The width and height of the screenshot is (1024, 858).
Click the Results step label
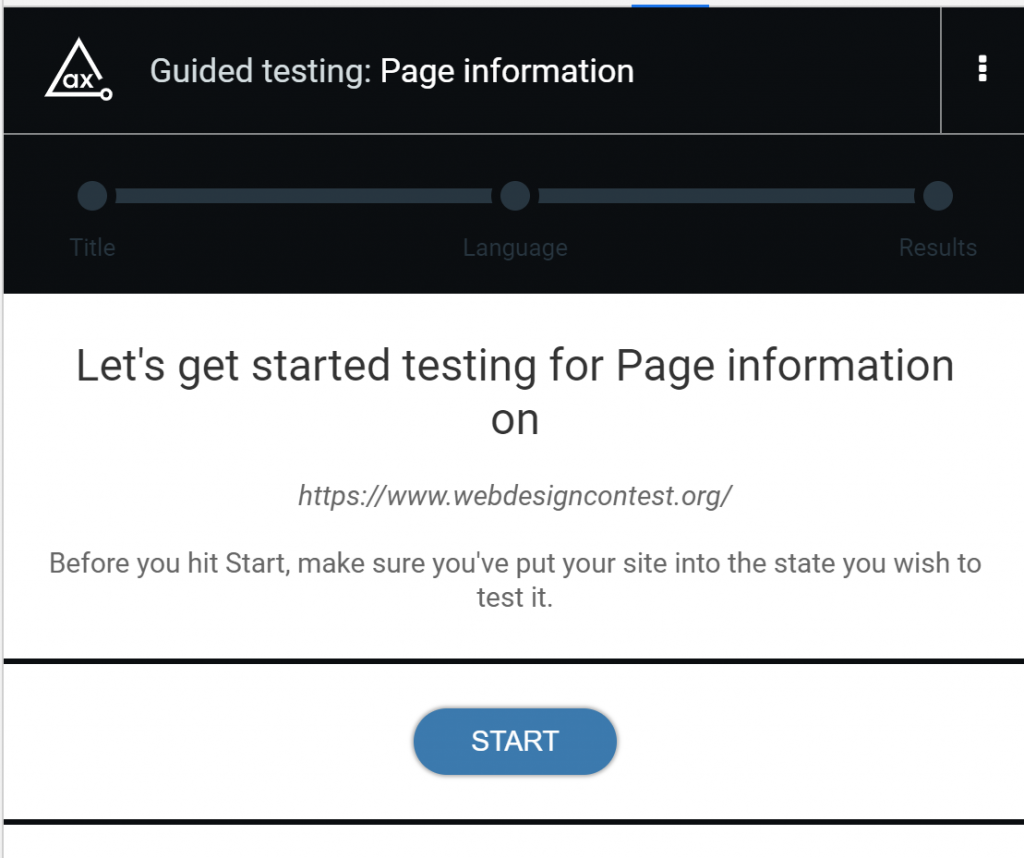(x=938, y=247)
